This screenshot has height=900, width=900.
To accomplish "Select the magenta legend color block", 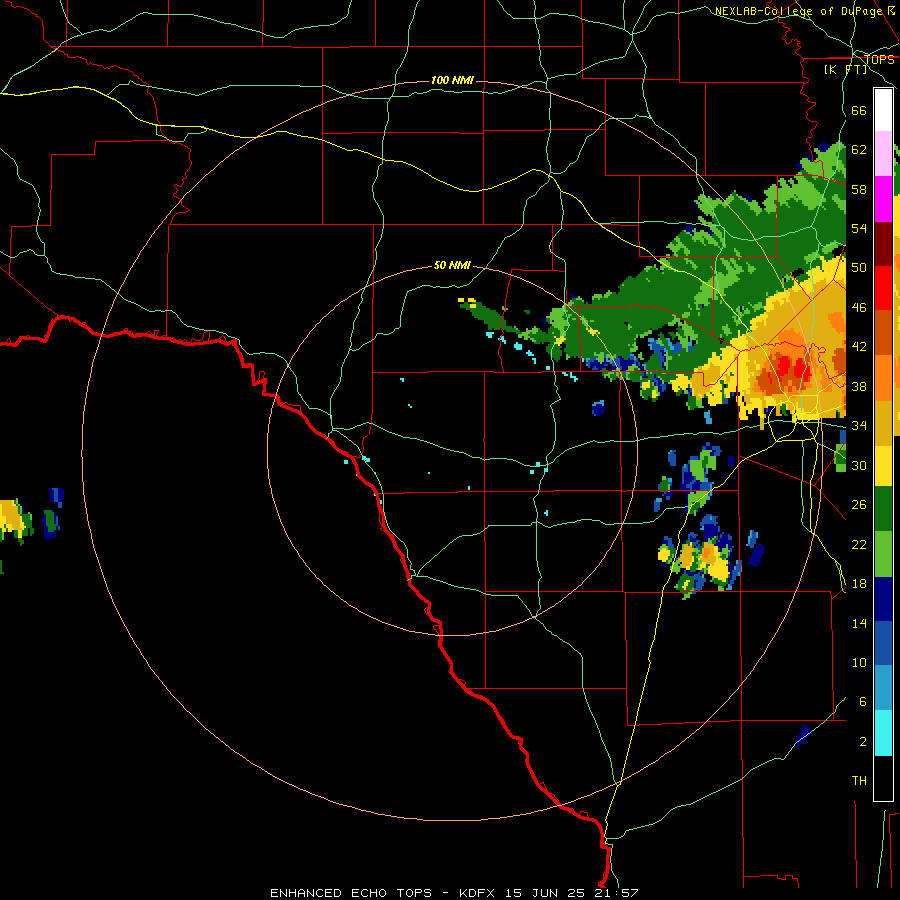I will [883, 199].
